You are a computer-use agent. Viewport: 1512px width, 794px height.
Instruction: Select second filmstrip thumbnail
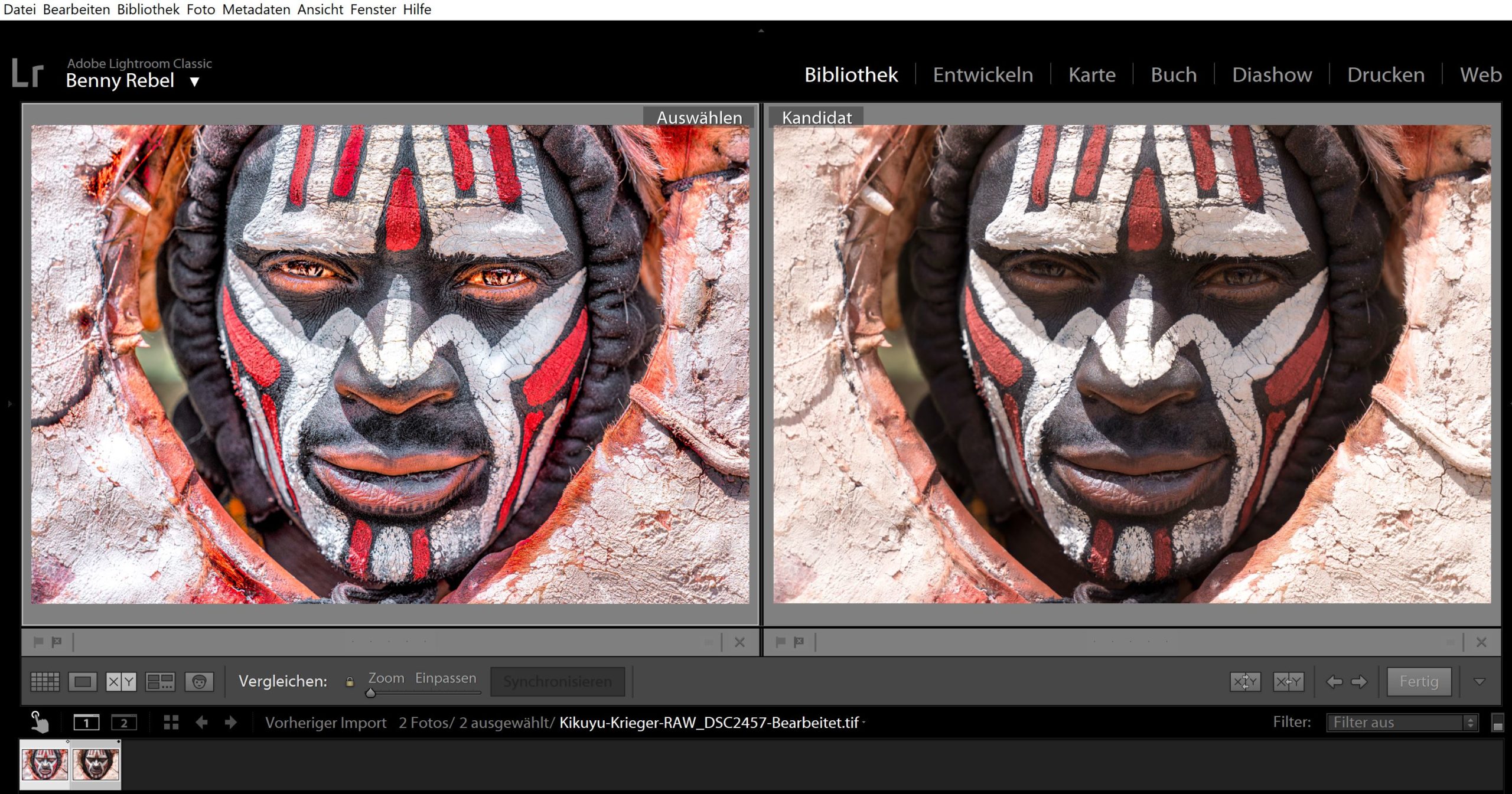point(96,764)
